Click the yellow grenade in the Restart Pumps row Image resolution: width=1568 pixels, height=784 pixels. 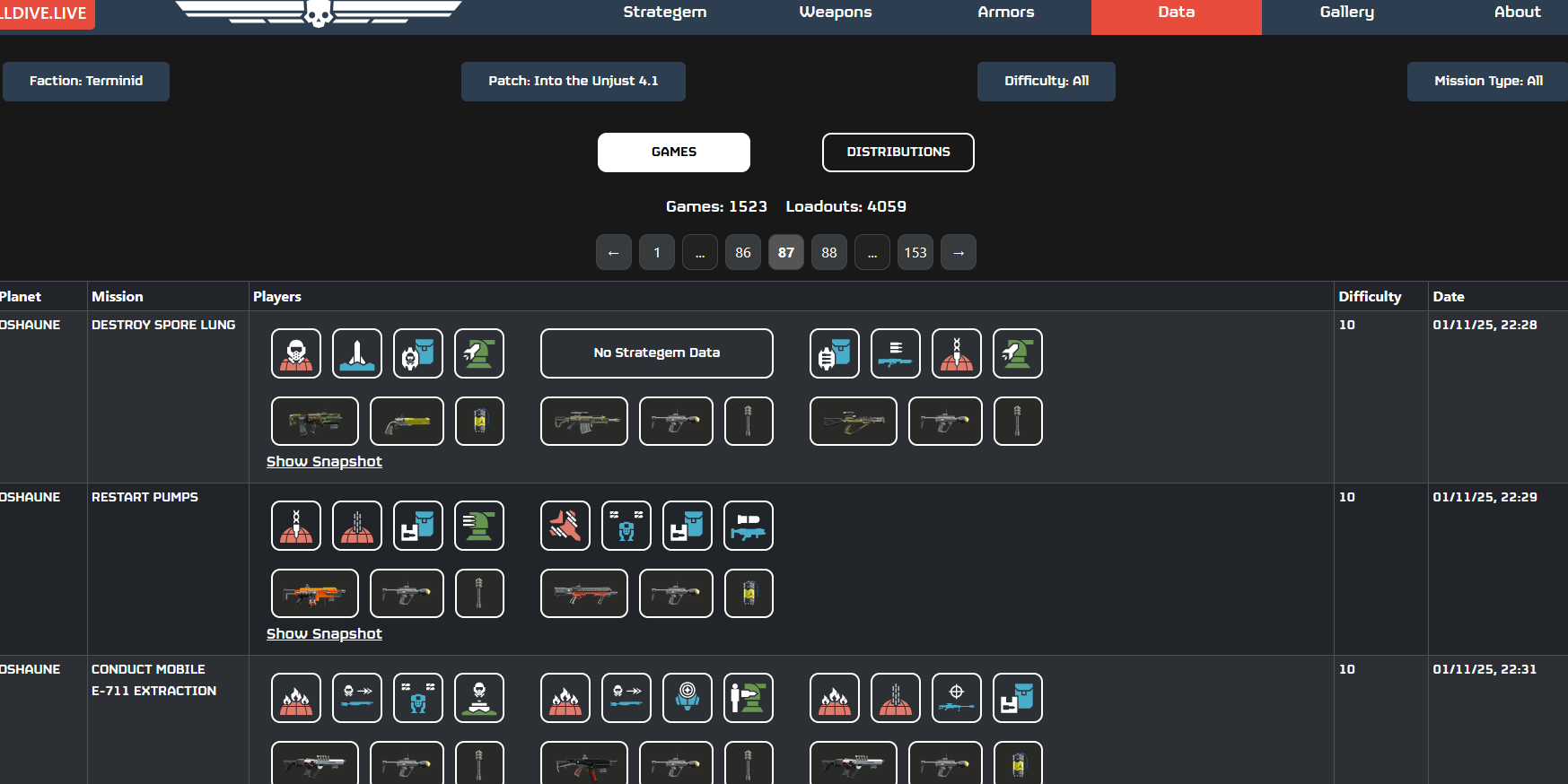[x=749, y=594]
